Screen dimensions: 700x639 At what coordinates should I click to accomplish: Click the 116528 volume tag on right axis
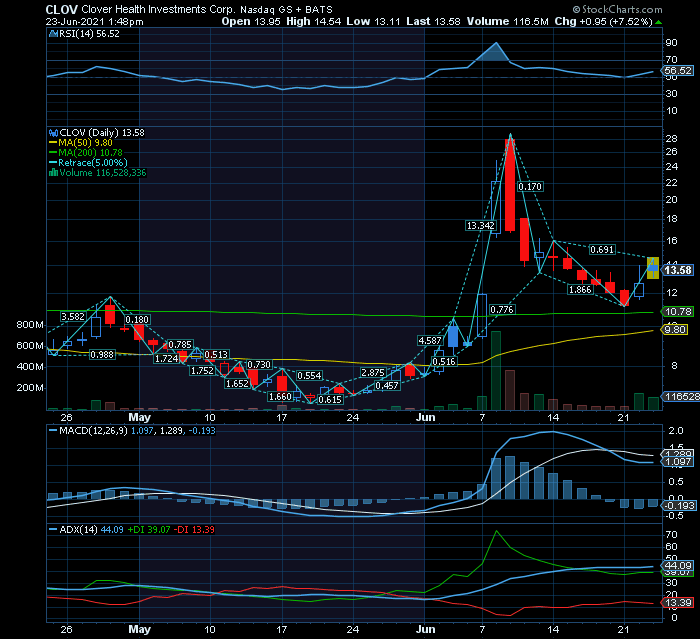pos(681,397)
